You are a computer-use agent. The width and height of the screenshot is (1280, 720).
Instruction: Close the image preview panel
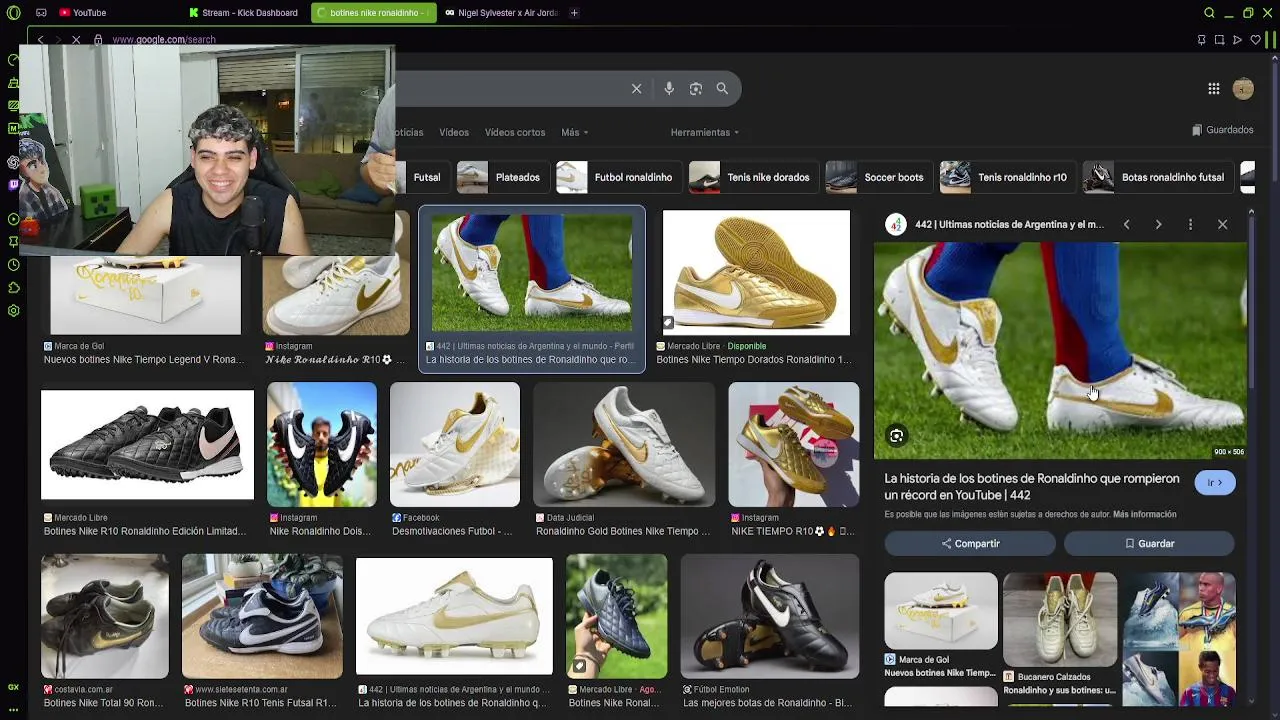pos(1222,224)
